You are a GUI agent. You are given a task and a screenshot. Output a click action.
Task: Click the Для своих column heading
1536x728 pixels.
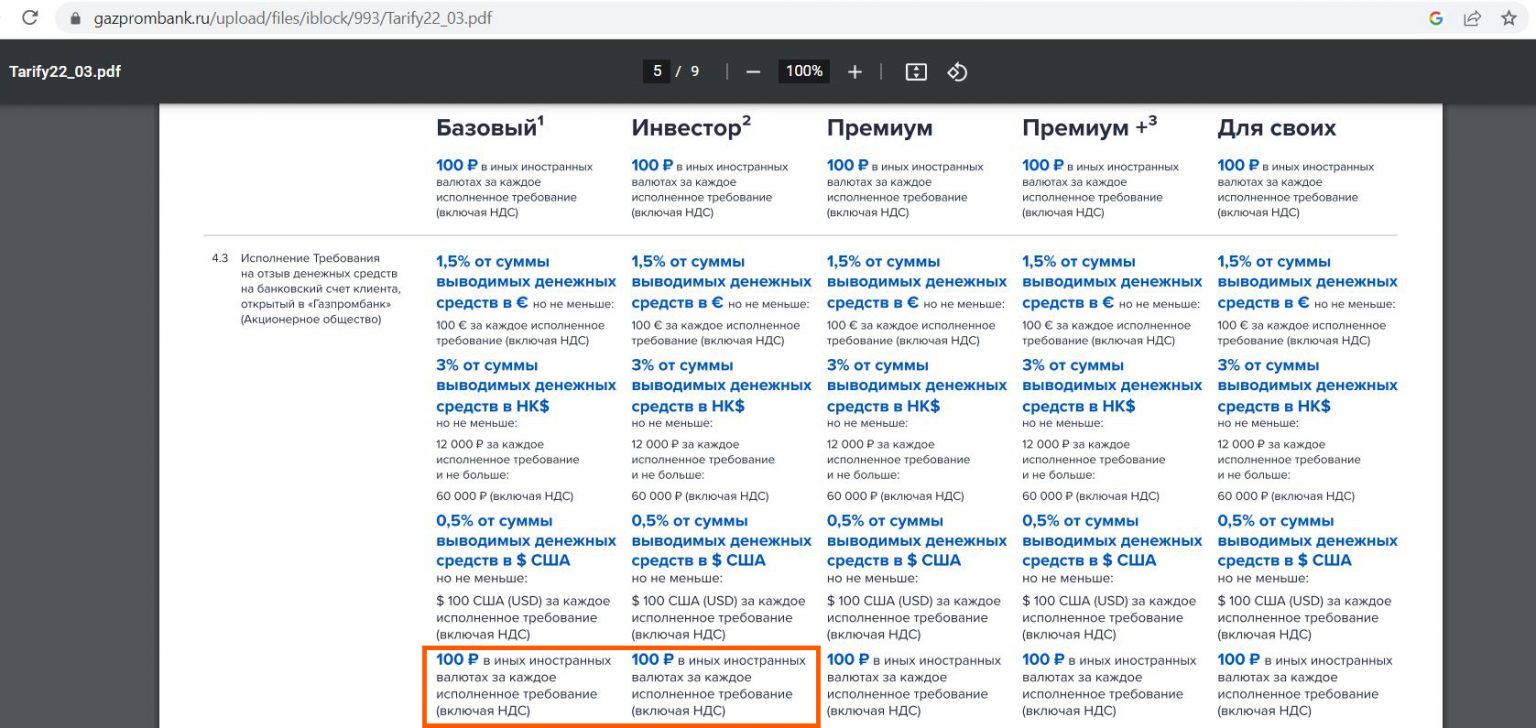pos(1276,128)
